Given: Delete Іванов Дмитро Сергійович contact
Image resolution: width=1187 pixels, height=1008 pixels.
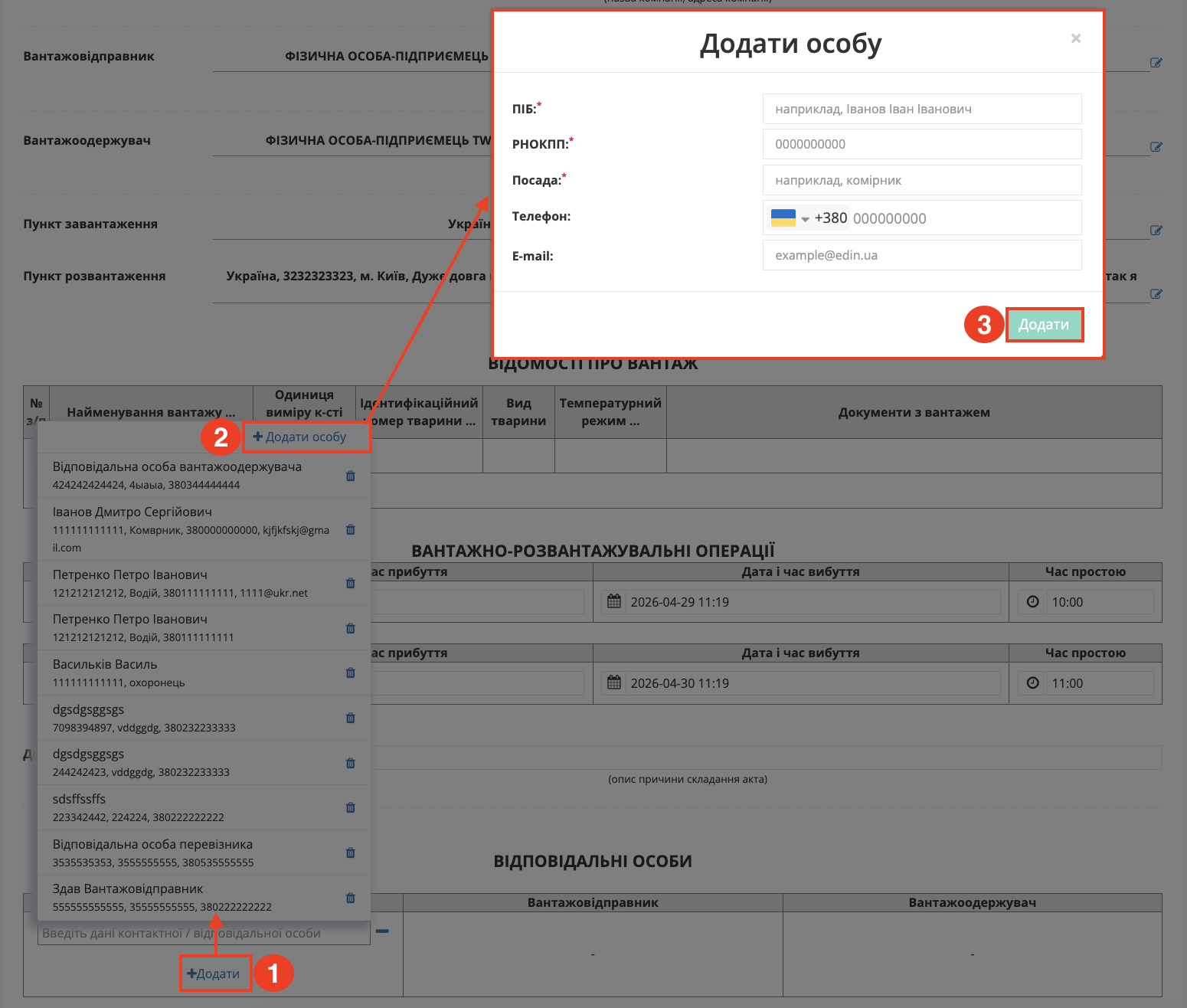Looking at the screenshot, I should point(351,529).
